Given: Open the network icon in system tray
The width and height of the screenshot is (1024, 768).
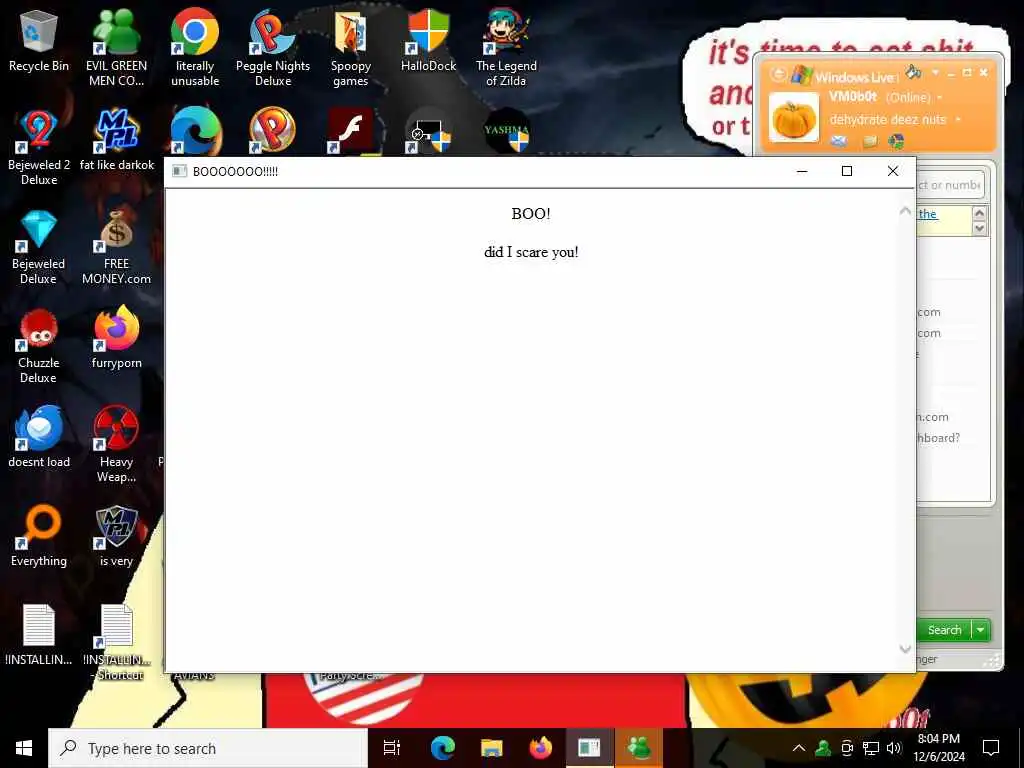Looking at the screenshot, I should click(x=871, y=748).
